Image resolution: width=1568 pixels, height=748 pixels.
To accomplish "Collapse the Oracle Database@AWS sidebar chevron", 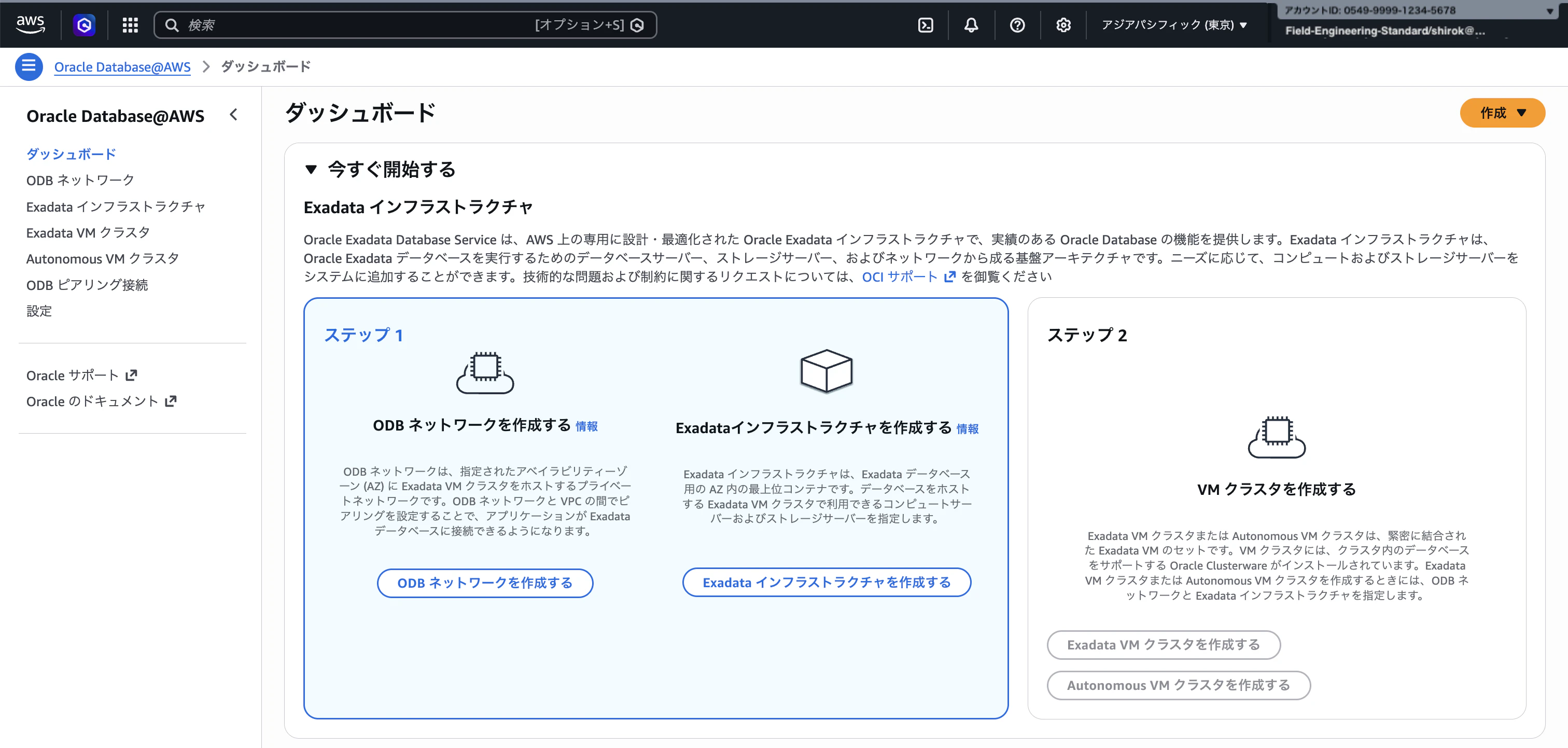I will (x=234, y=115).
